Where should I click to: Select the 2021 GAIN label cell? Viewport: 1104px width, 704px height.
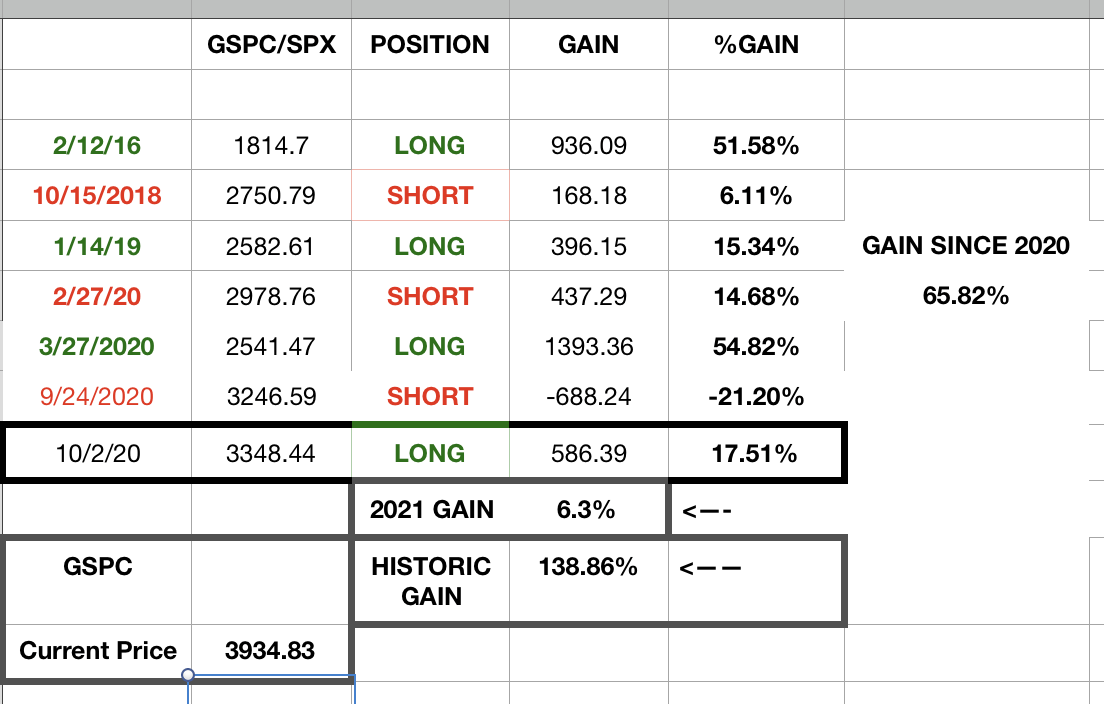tap(432, 509)
